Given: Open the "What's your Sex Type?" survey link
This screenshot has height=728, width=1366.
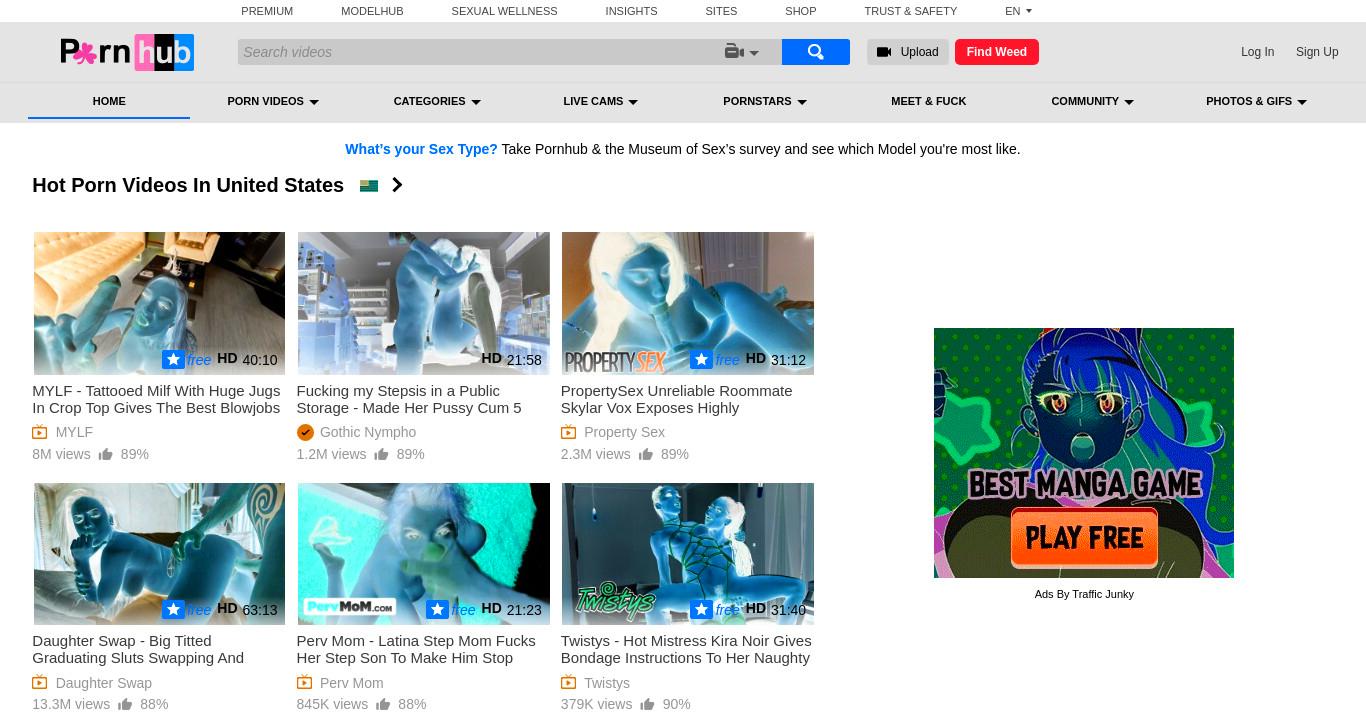Looking at the screenshot, I should coord(421,149).
